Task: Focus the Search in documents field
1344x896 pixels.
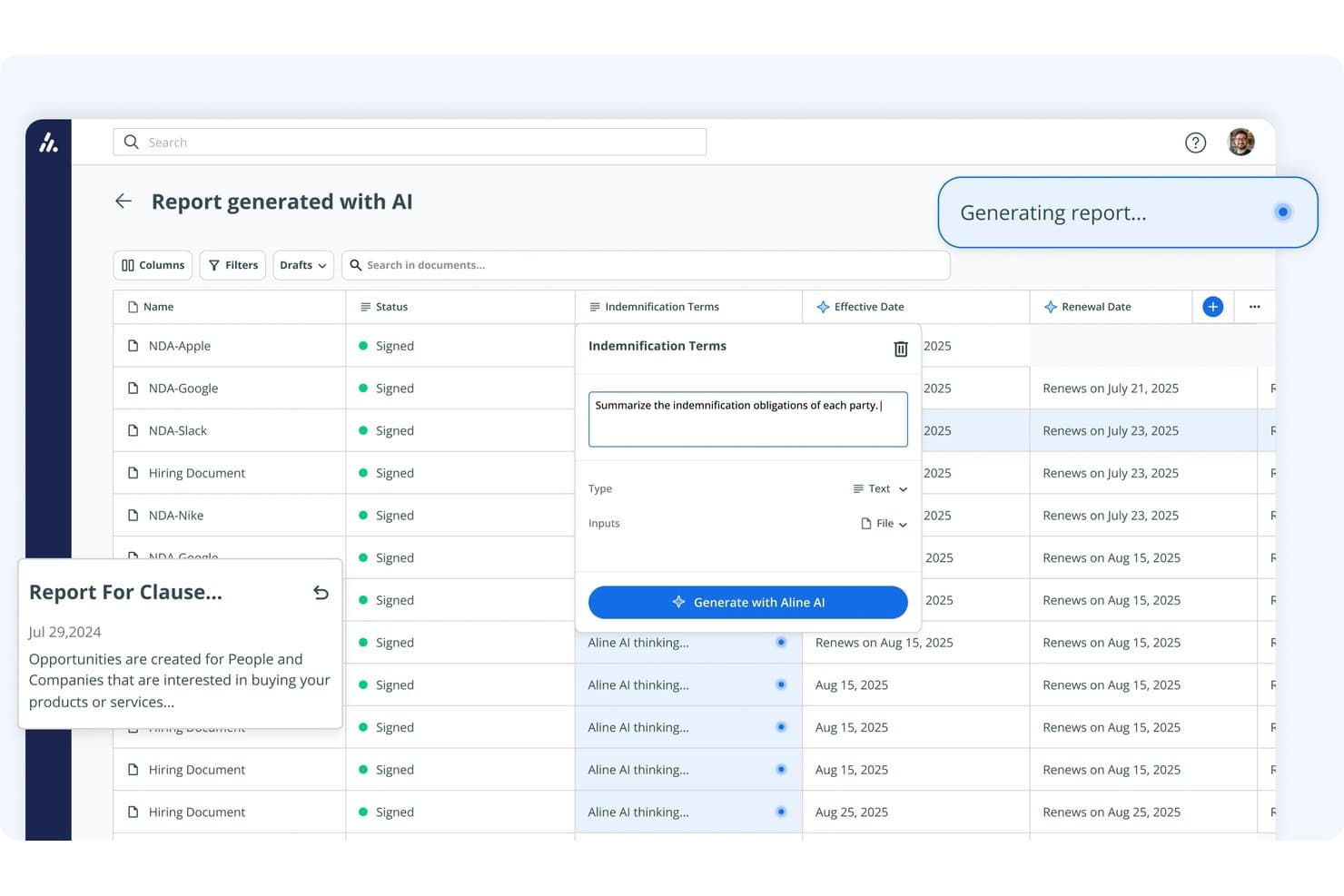Action: tap(646, 265)
